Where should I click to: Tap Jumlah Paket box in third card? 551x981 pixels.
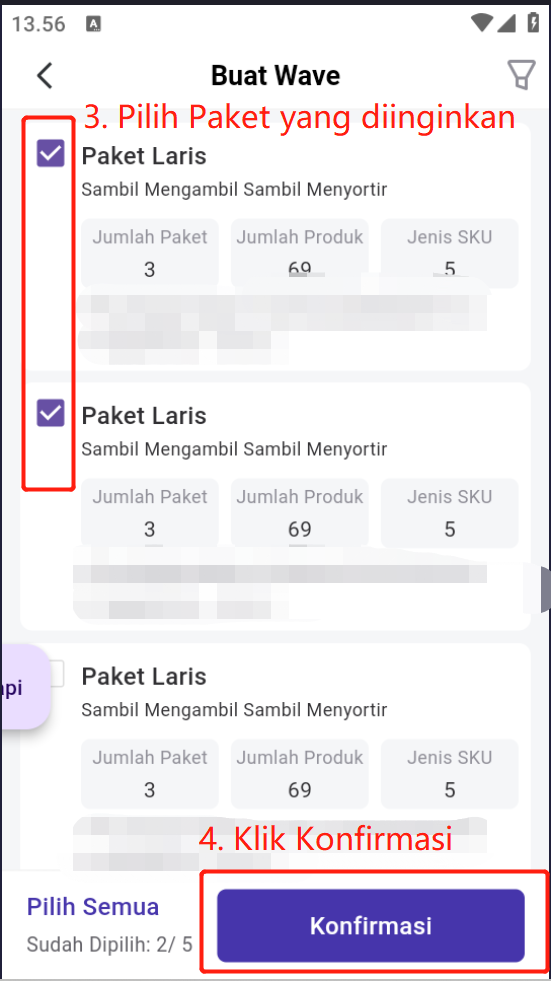pos(149,773)
